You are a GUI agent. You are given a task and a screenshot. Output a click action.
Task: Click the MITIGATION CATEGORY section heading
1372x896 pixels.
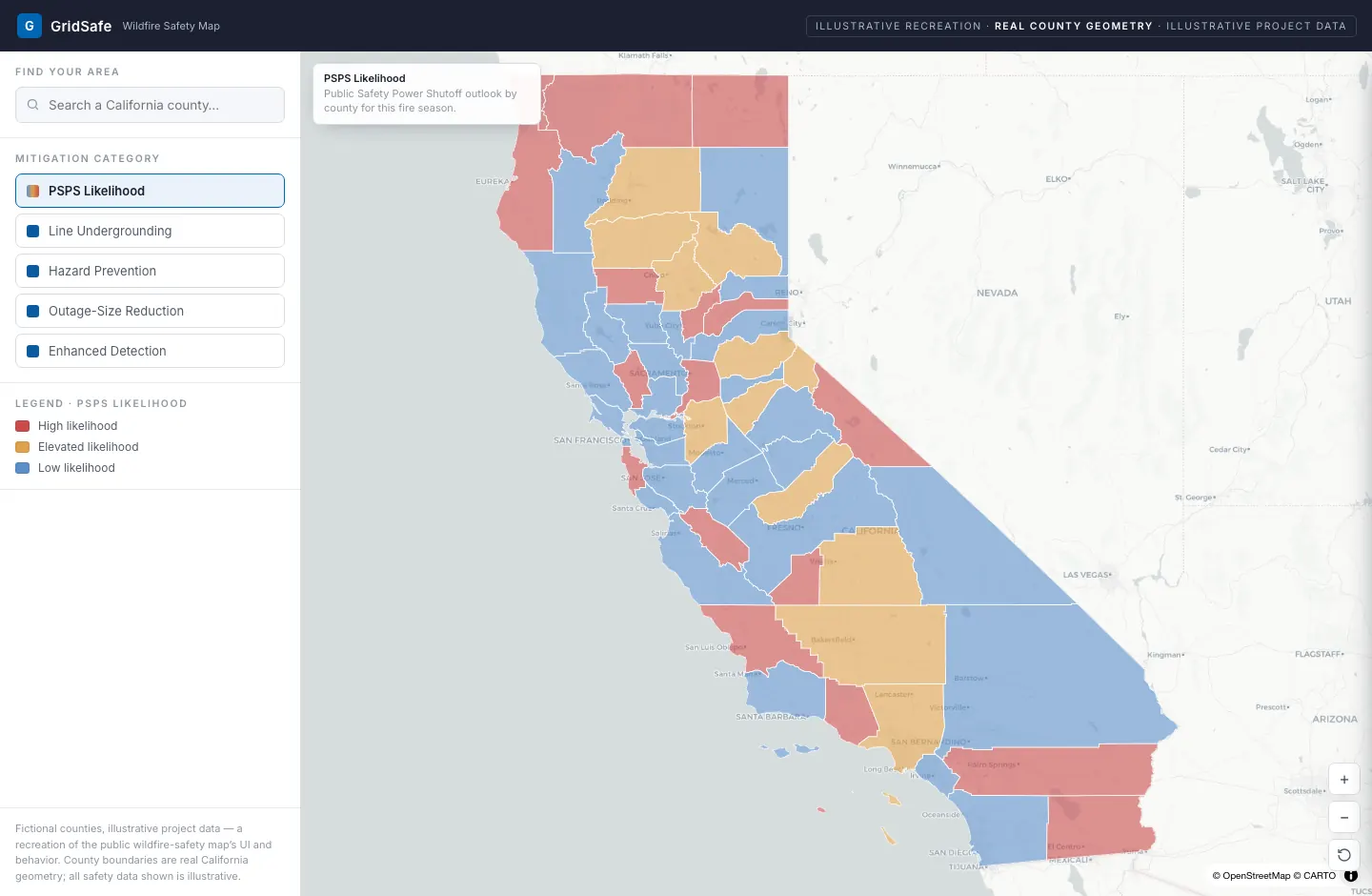(x=88, y=158)
